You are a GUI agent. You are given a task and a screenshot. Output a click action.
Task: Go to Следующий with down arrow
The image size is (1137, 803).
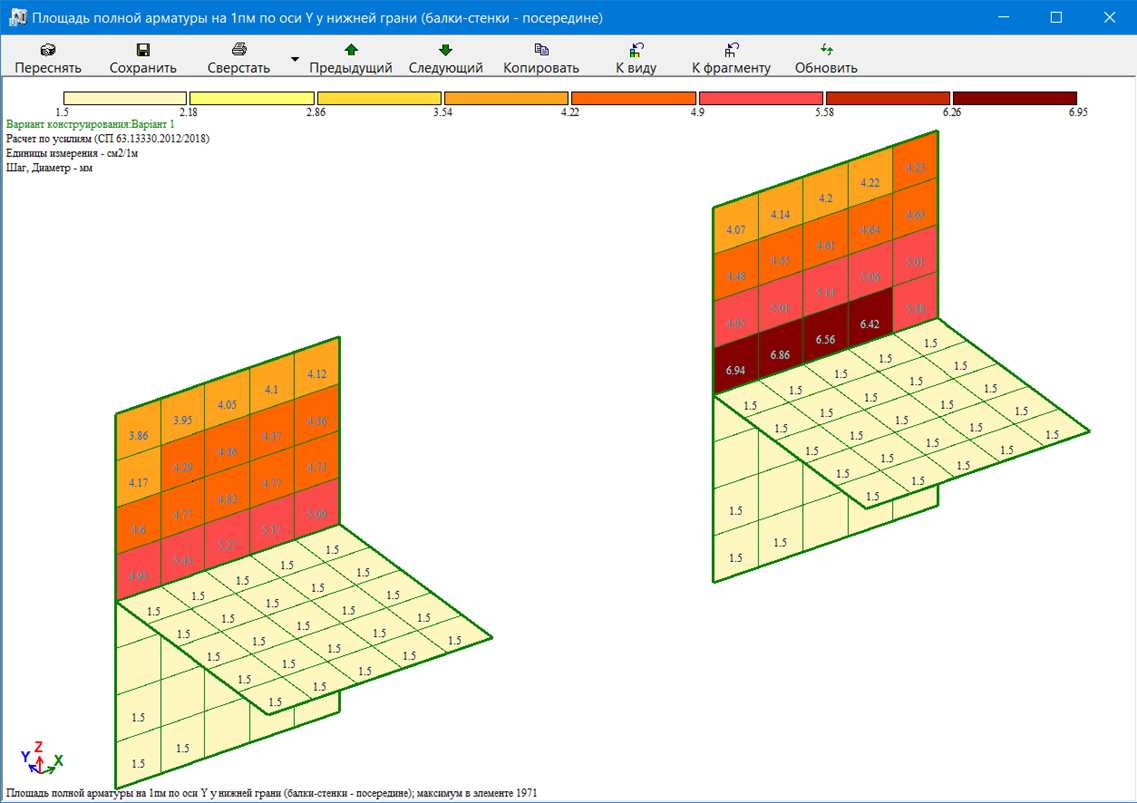[x=445, y=49]
